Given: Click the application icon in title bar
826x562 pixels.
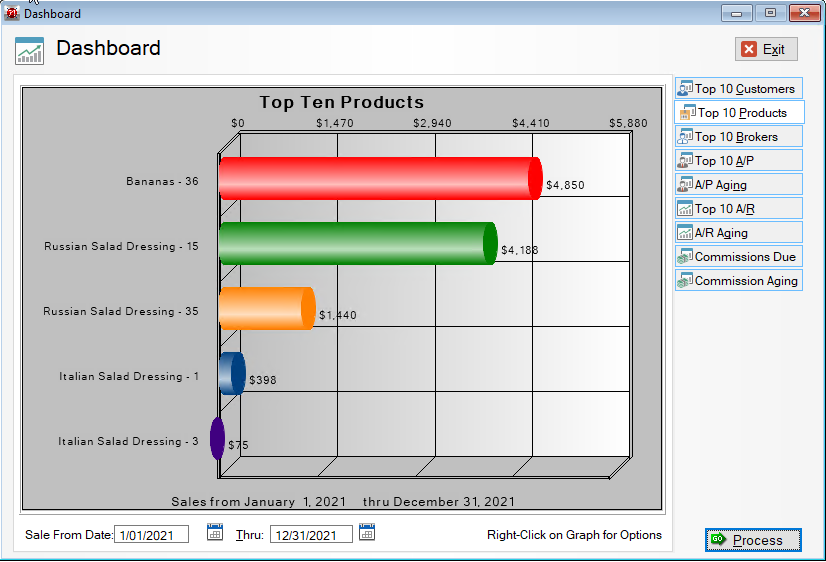Looking at the screenshot, I should point(12,13).
